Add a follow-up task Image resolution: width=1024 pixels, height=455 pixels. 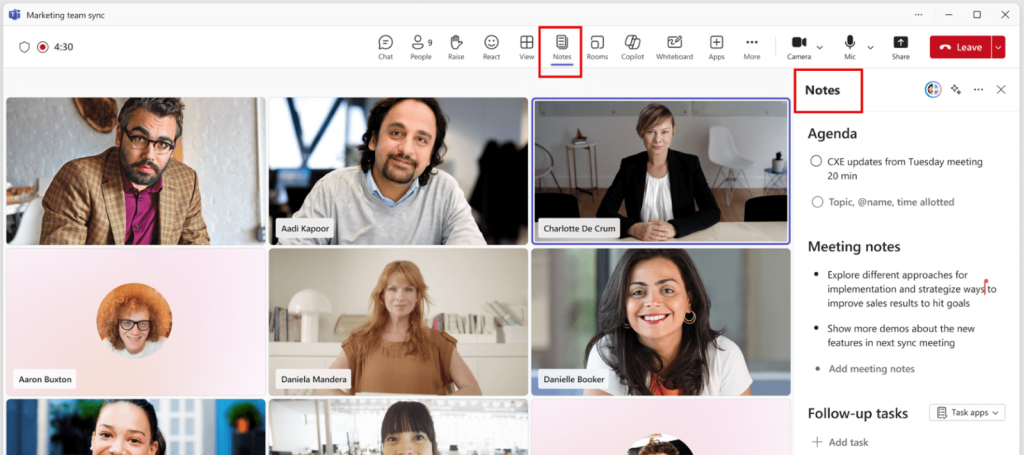[839, 442]
